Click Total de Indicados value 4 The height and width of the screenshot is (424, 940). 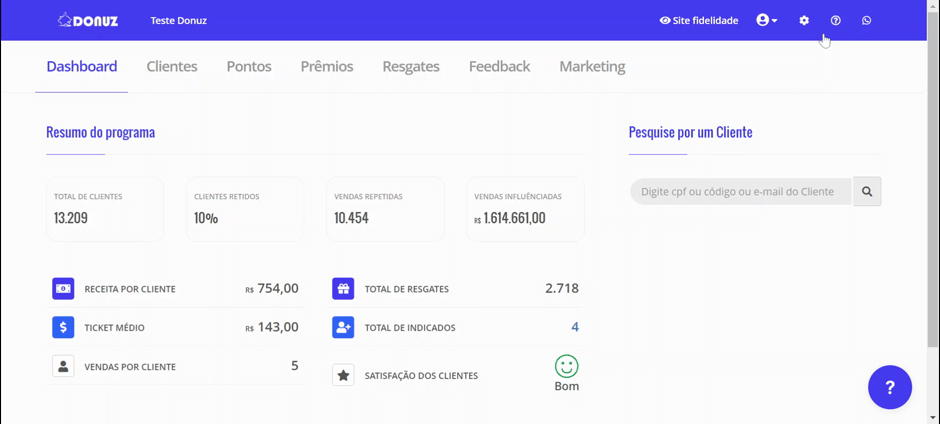point(575,327)
